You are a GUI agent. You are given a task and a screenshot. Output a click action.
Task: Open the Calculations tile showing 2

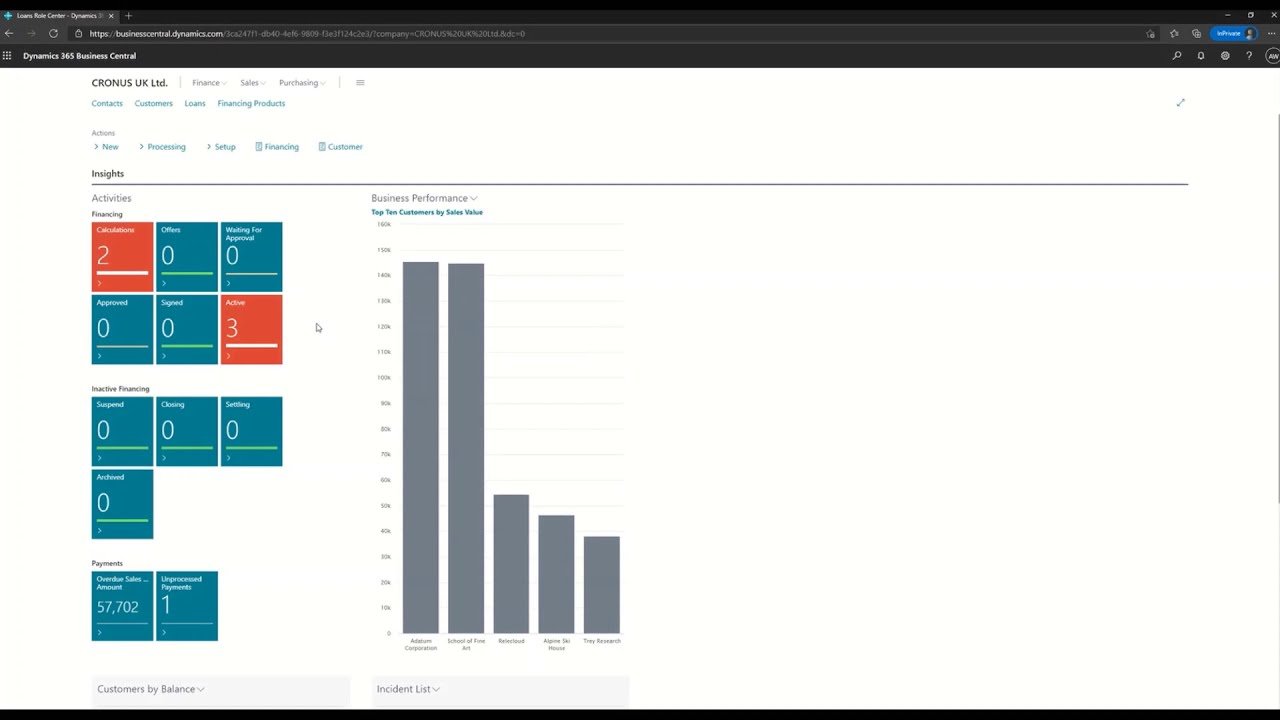[x=122, y=257]
